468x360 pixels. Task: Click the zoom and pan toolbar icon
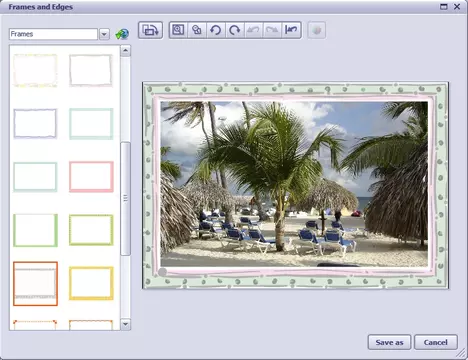click(x=197, y=30)
